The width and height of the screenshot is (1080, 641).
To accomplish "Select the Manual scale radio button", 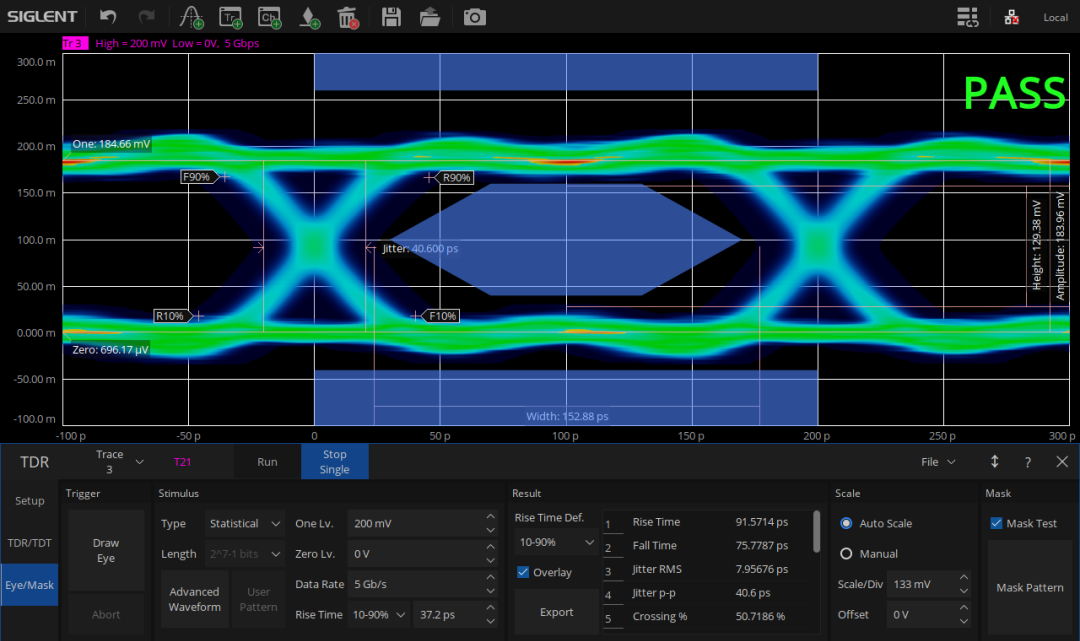I will 846,554.
